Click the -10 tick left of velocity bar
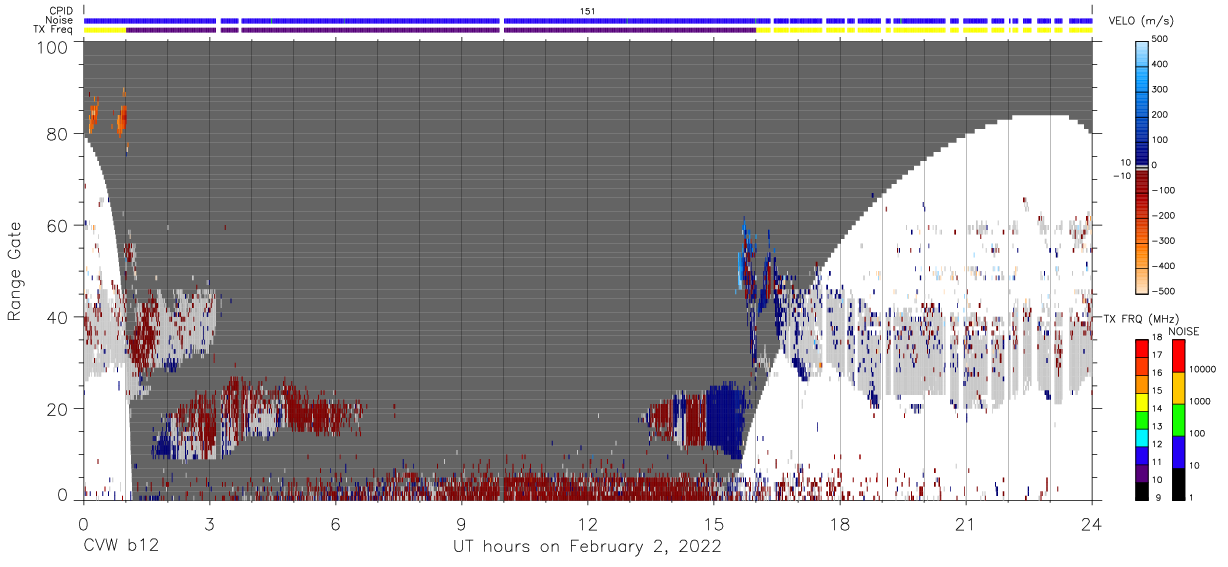 1122,176
